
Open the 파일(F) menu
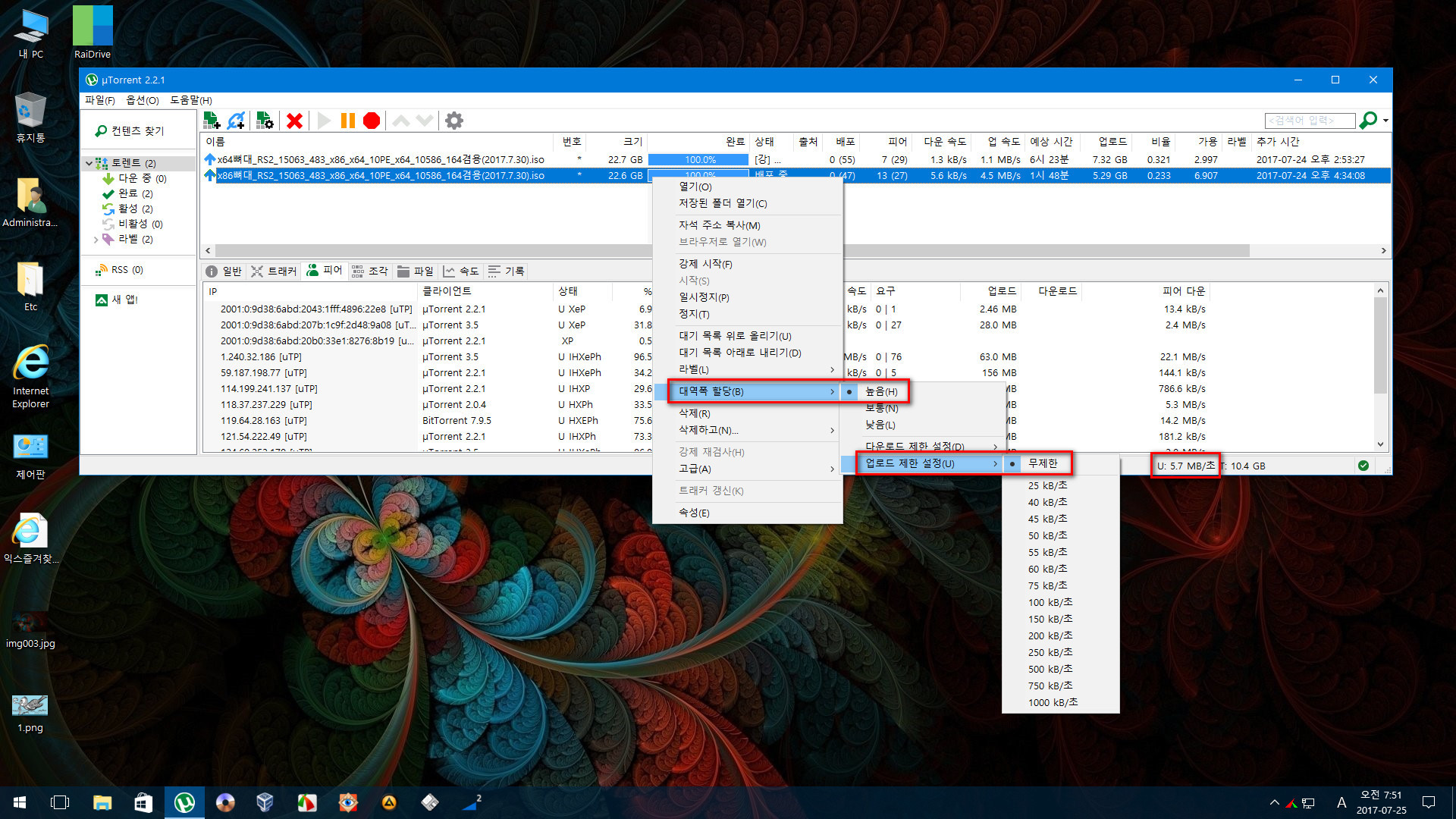[99, 100]
